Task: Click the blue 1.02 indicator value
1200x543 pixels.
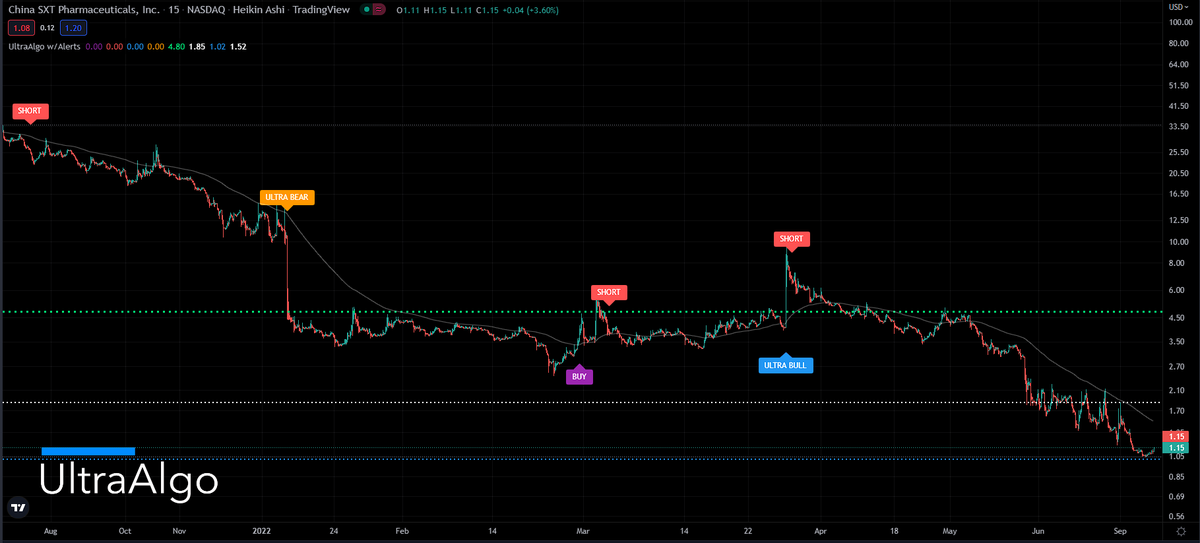Action: click(x=218, y=46)
